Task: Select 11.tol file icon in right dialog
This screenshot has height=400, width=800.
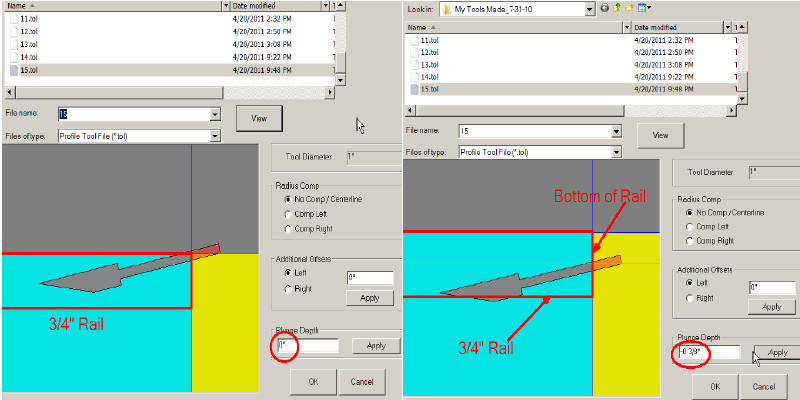Action: coord(413,39)
